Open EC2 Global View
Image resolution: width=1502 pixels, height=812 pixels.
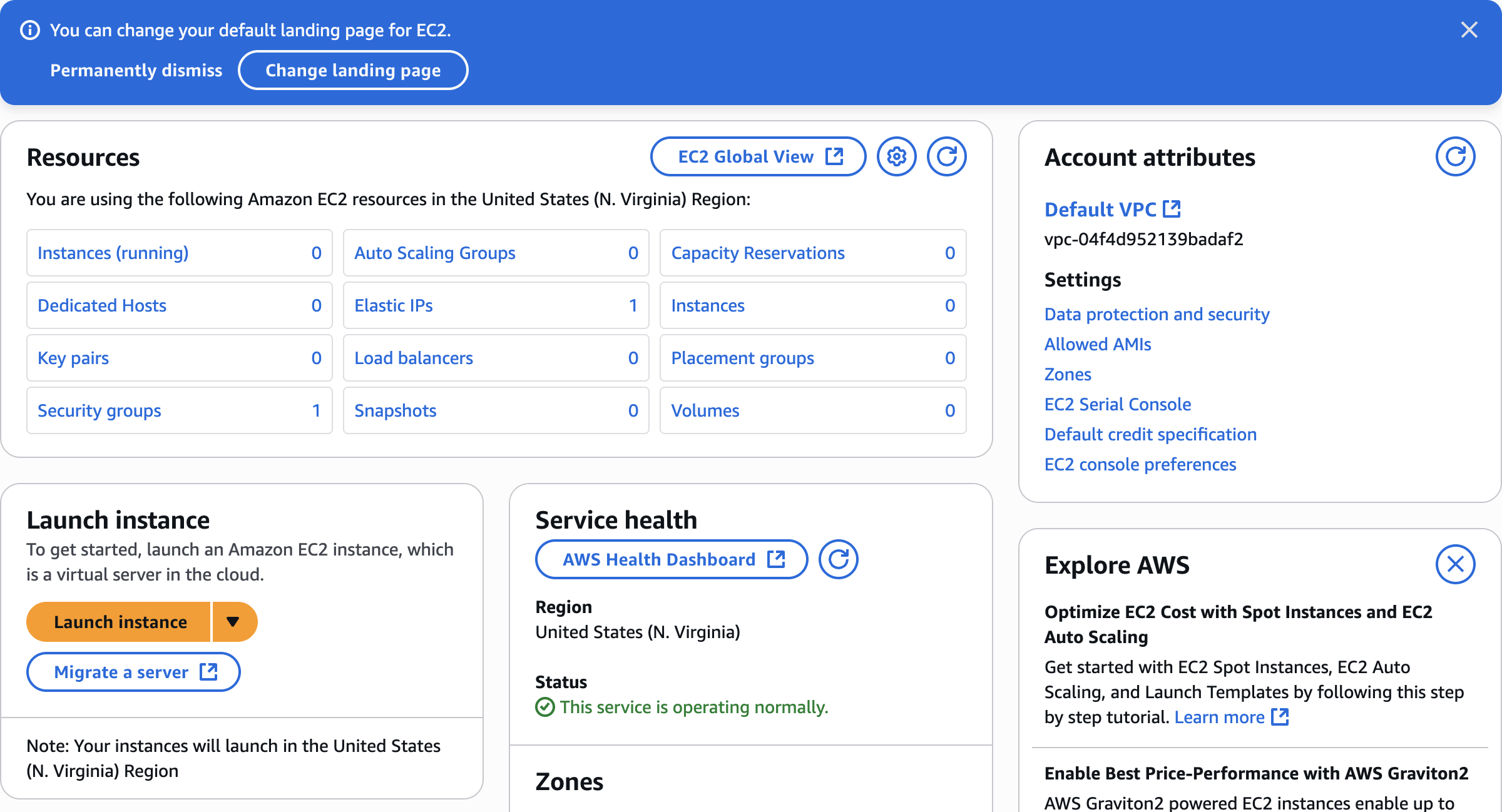759,156
